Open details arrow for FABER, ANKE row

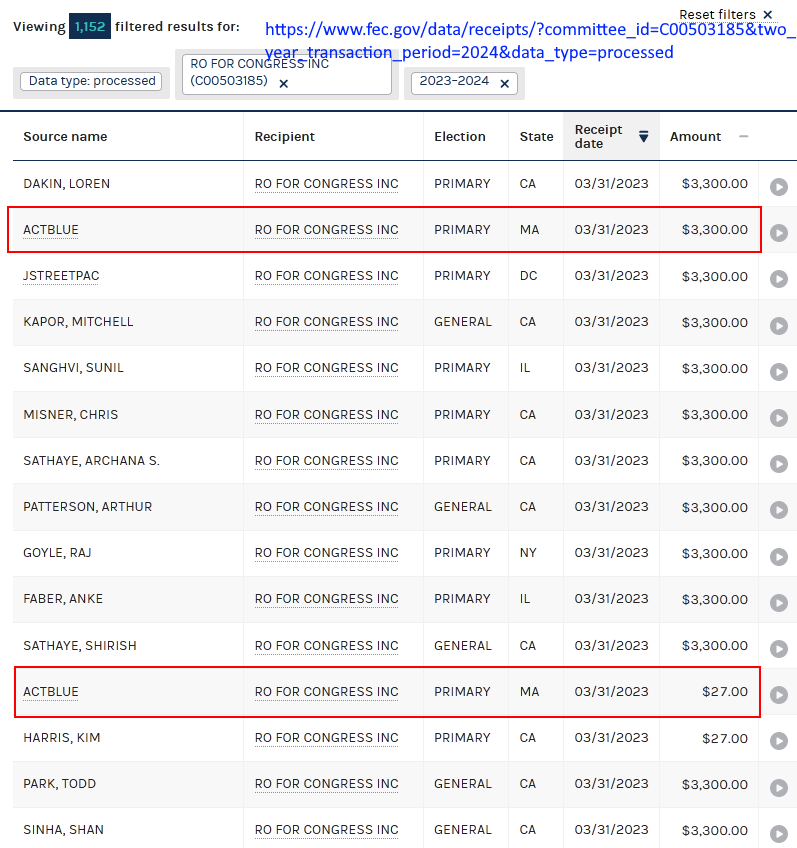pyautogui.click(x=779, y=602)
